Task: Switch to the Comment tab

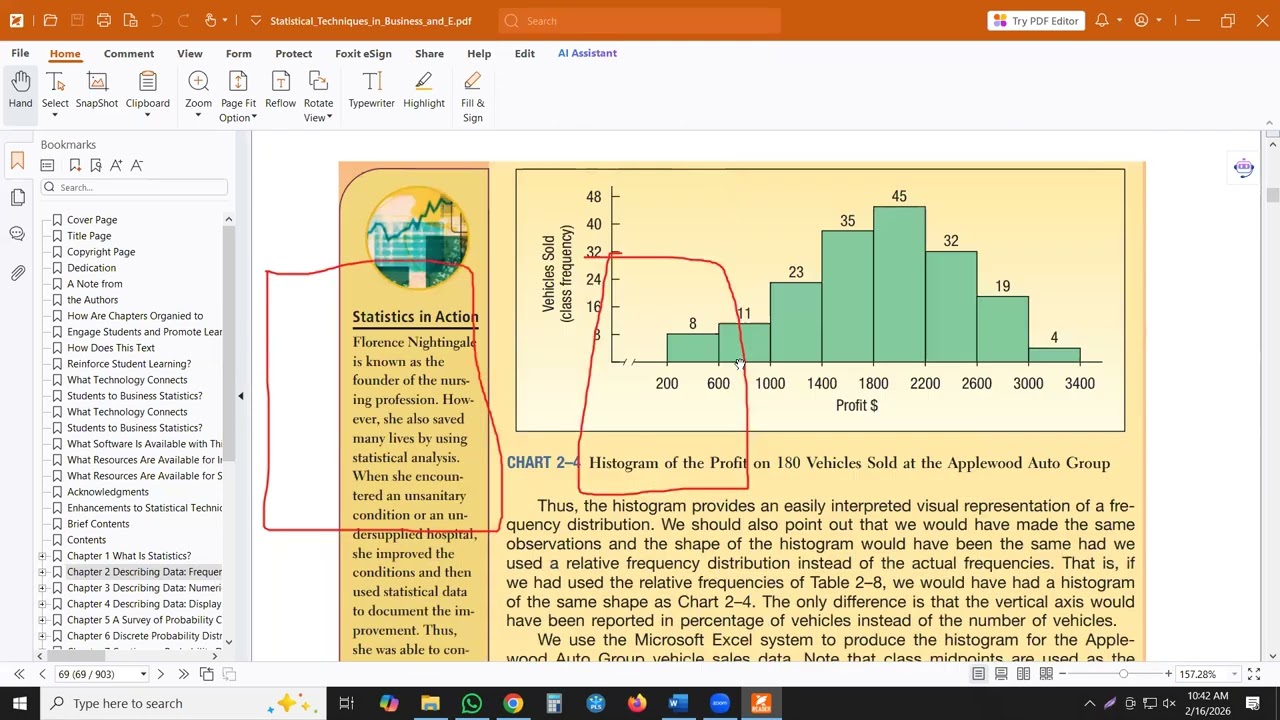Action: coord(129,53)
